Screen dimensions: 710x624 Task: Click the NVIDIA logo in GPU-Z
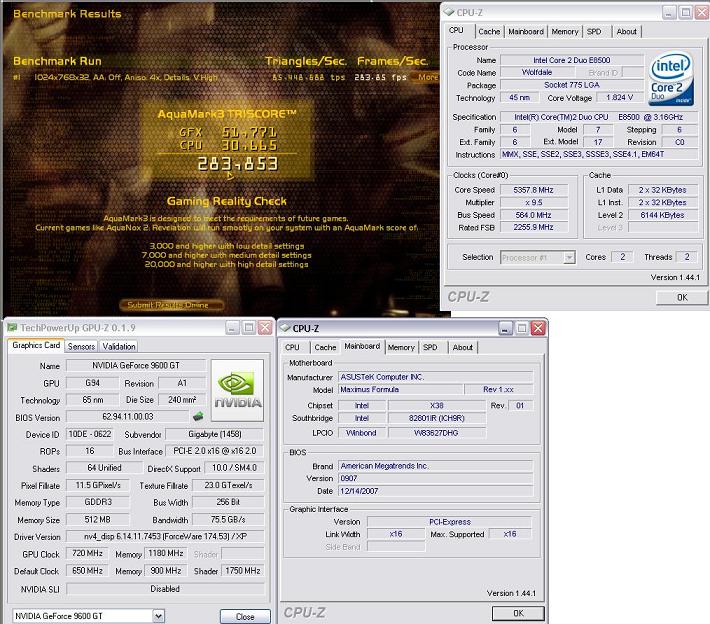(x=237, y=391)
